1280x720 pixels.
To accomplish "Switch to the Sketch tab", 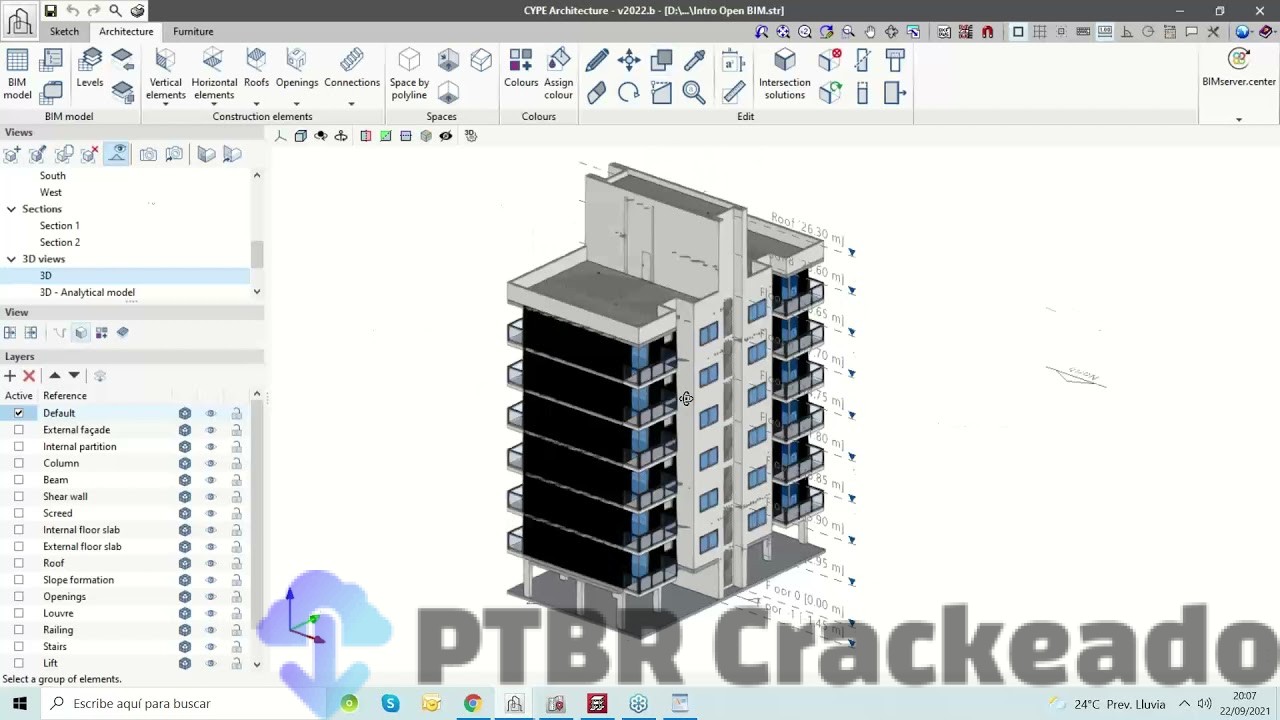I will [x=64, y=31].
